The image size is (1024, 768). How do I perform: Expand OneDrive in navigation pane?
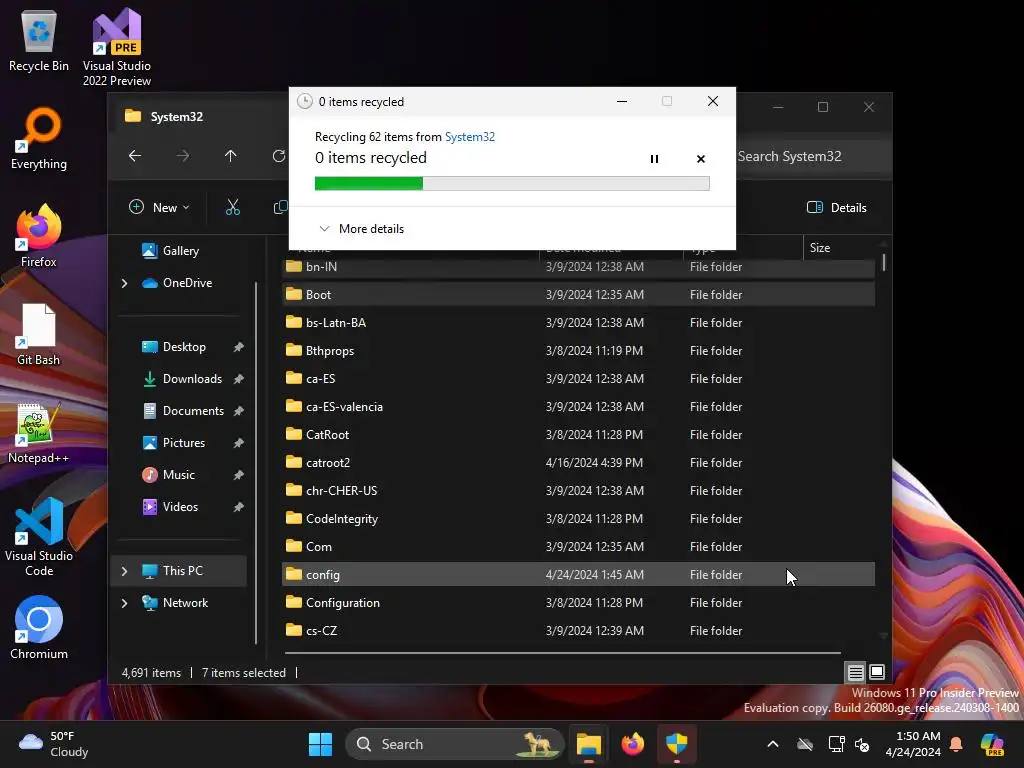click(124, 283)
